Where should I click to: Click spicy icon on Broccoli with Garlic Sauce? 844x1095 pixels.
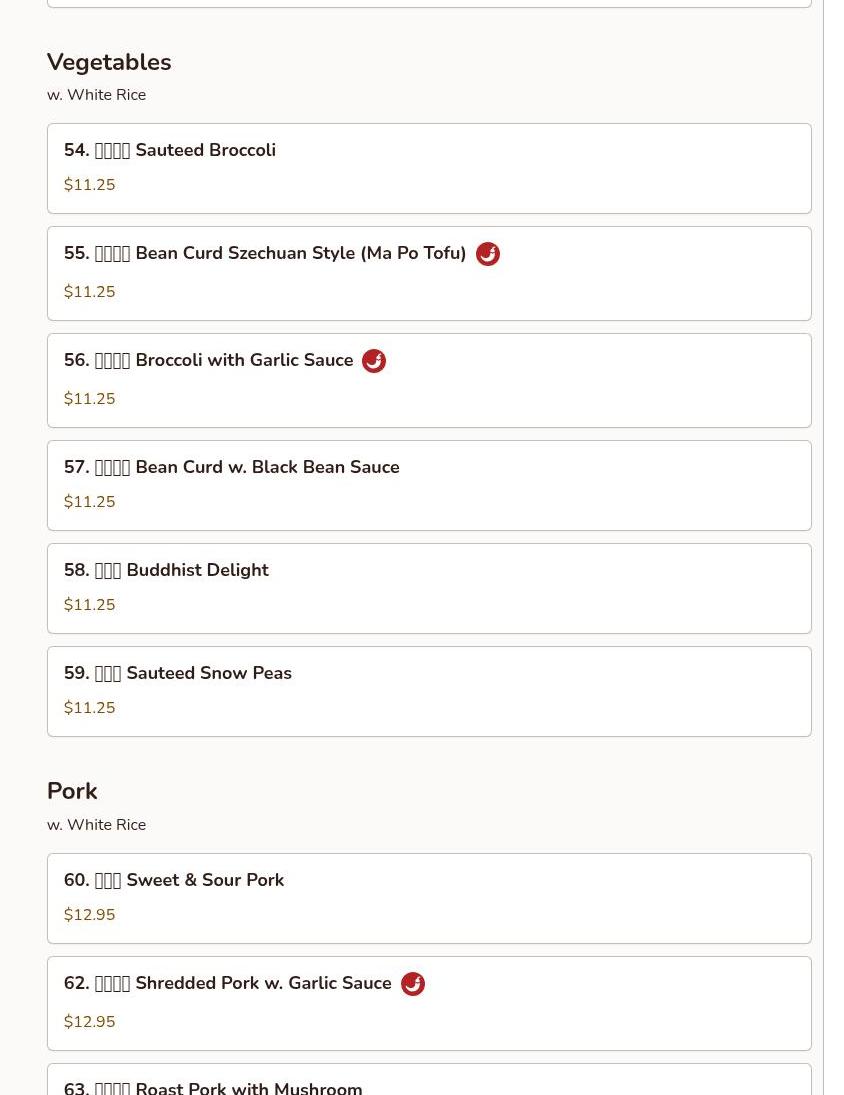pyautogui.click(x=374, y=361)
